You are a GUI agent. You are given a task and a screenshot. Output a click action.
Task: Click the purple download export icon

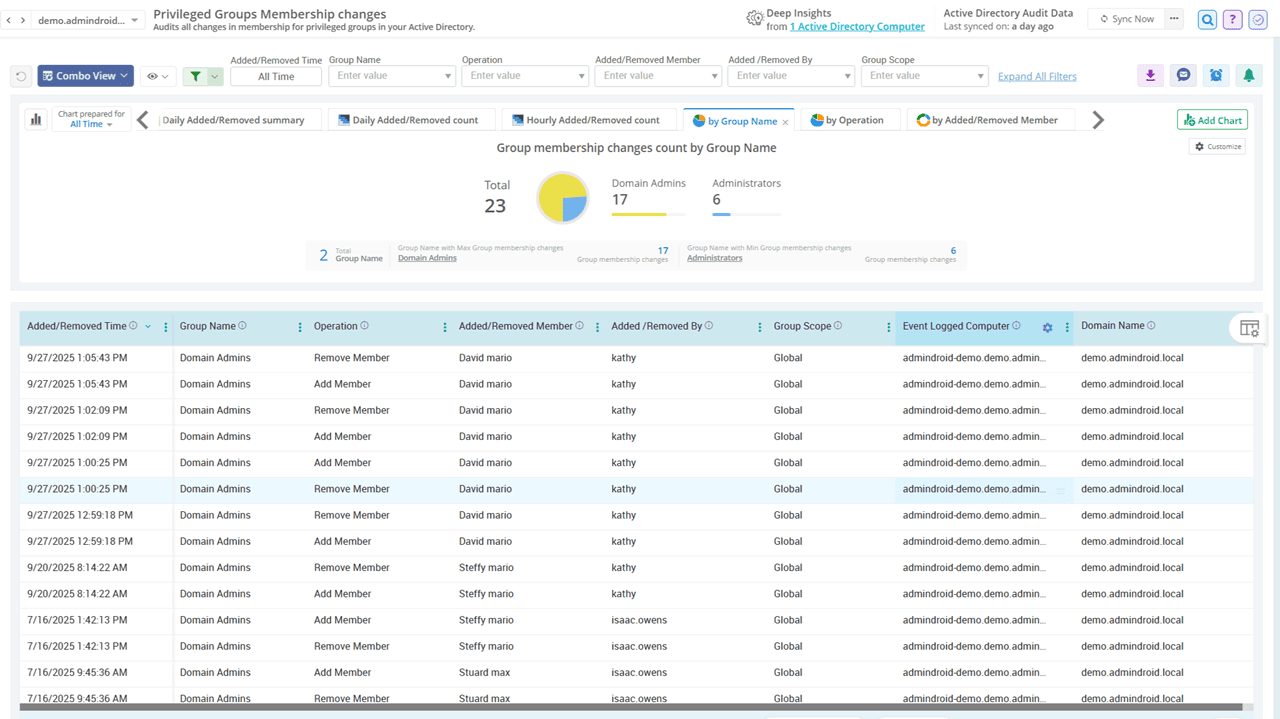click(1150, 76)
